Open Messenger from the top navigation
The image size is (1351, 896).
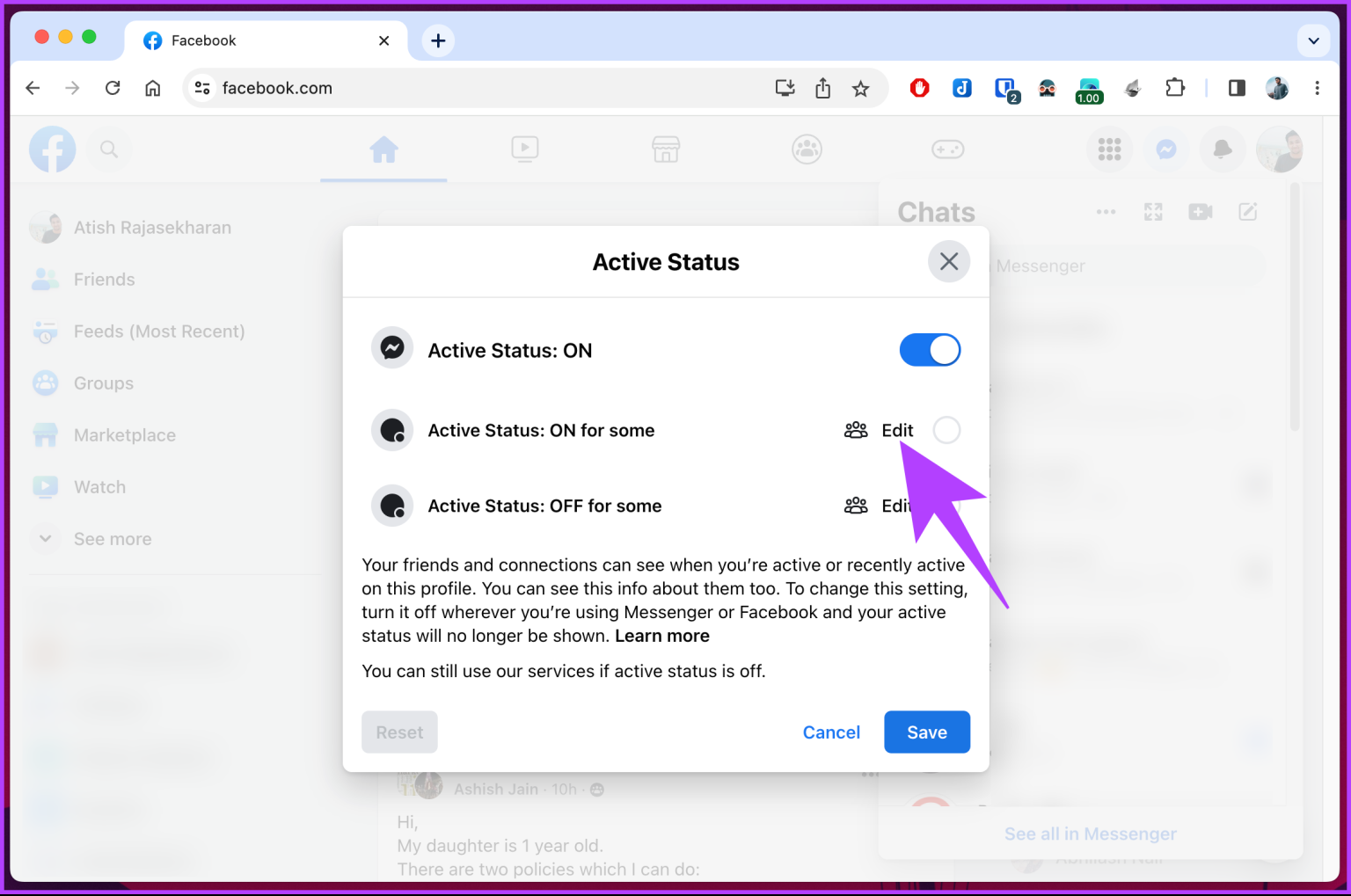(1165, 149)
